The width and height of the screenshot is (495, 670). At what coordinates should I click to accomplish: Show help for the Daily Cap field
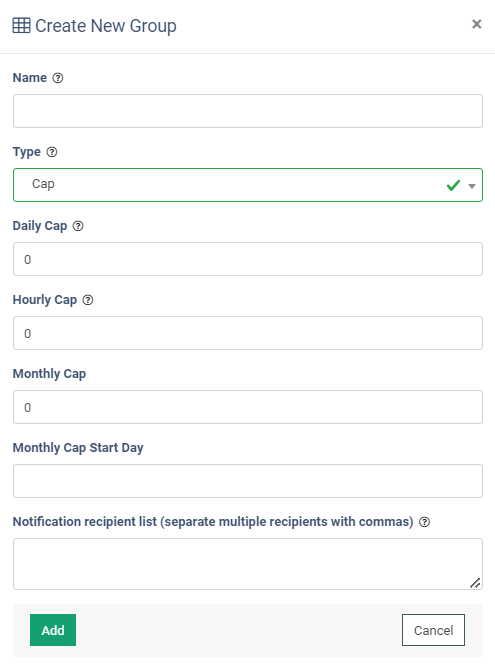click(x=78, y=226)
